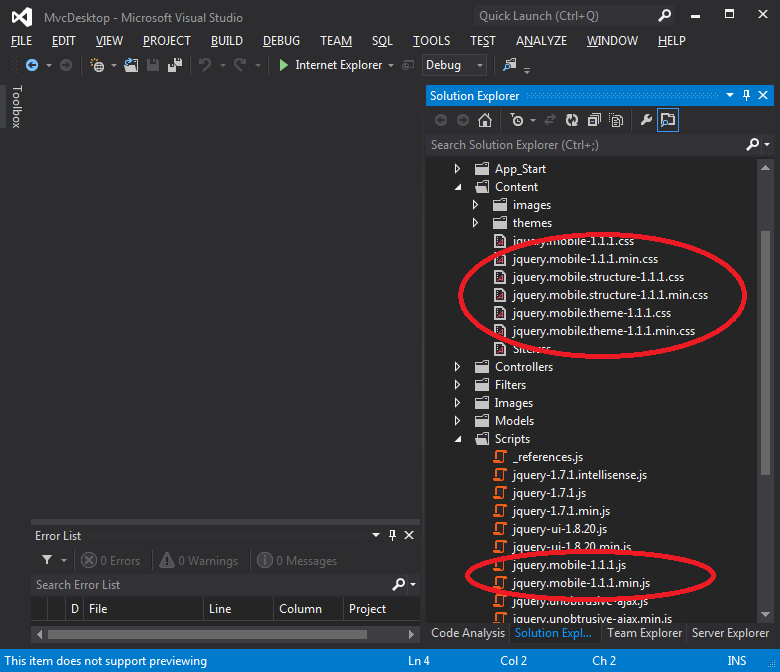Click the Search Error List magnifier icon
Screen dimensions: 780x672
coord(398,584)
